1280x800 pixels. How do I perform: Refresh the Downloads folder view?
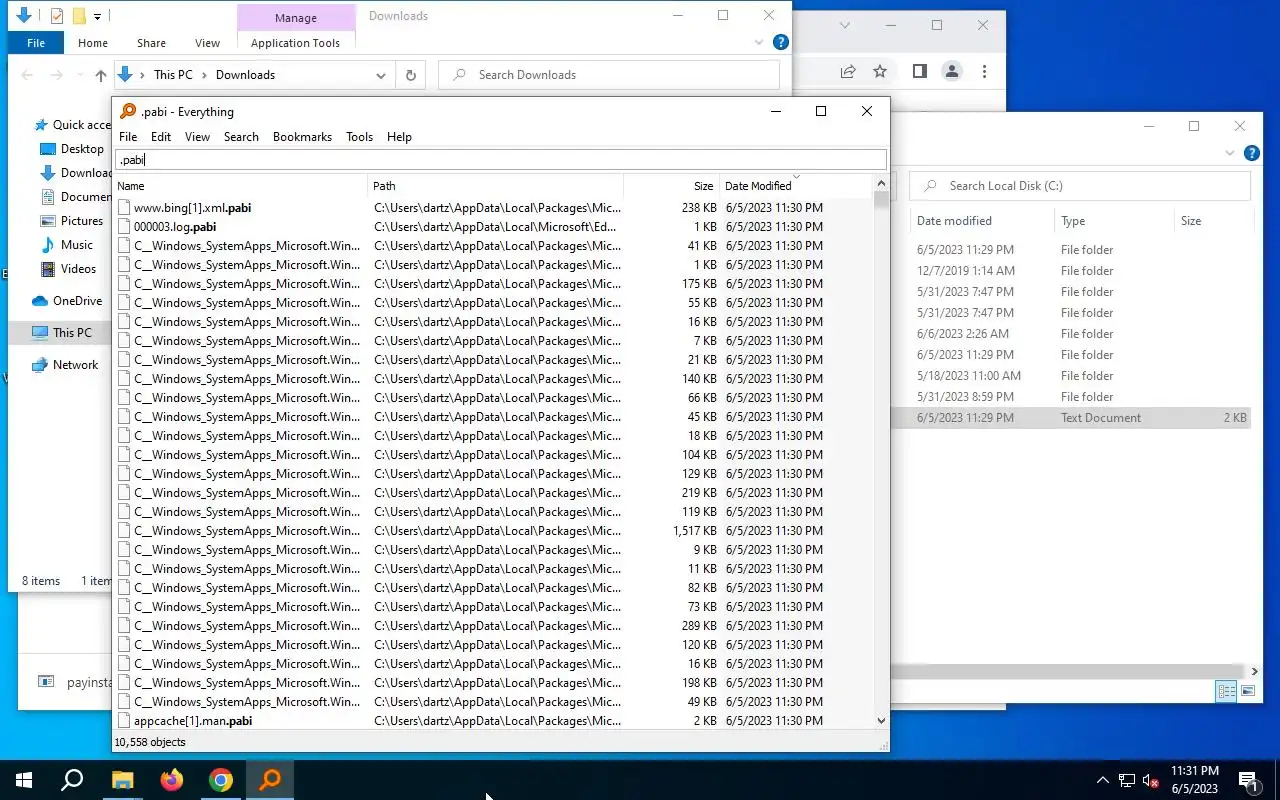410,75
